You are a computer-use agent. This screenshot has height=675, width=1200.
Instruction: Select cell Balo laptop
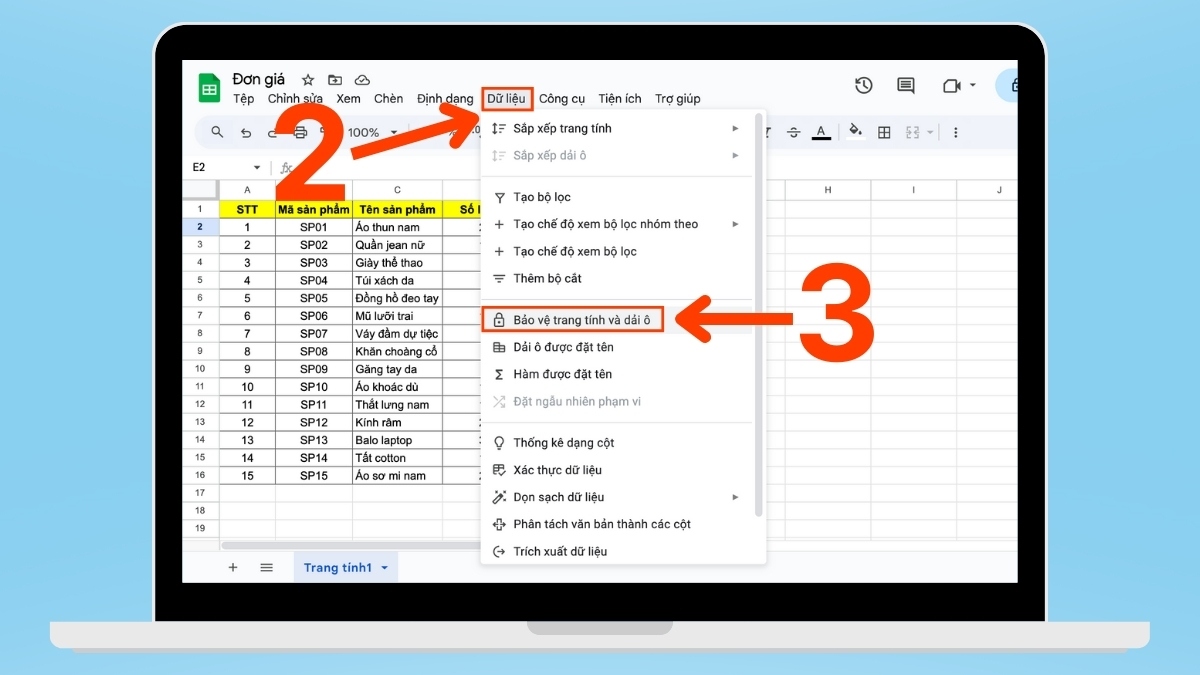[x=397, y=440]
